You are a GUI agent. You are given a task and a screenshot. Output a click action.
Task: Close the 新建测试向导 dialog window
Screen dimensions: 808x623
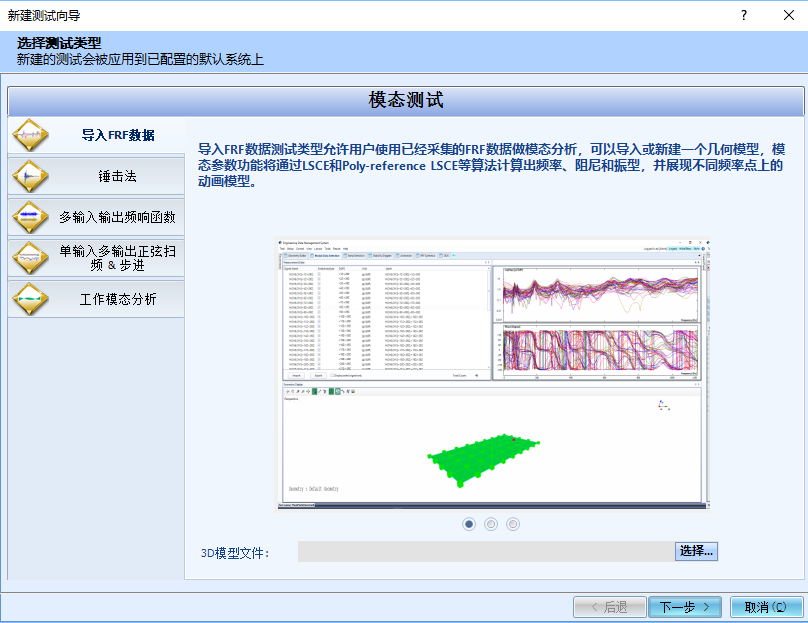(789, 15)
